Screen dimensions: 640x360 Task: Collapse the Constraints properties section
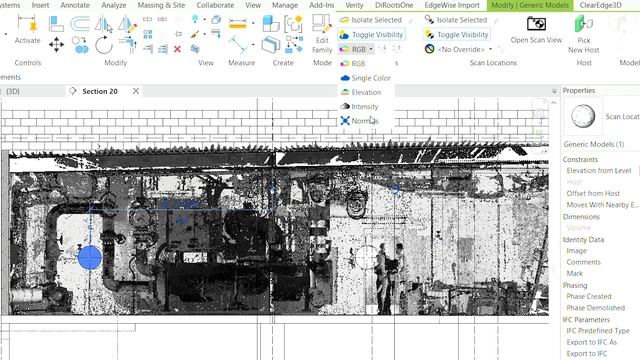(580, 160)
